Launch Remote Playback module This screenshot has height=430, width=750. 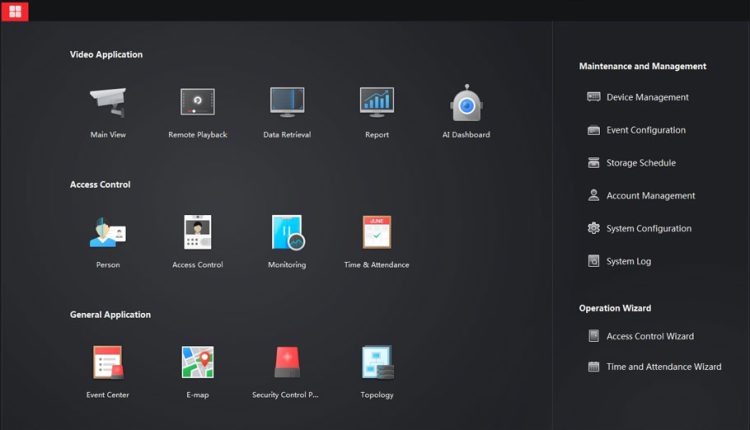[197, 102]
